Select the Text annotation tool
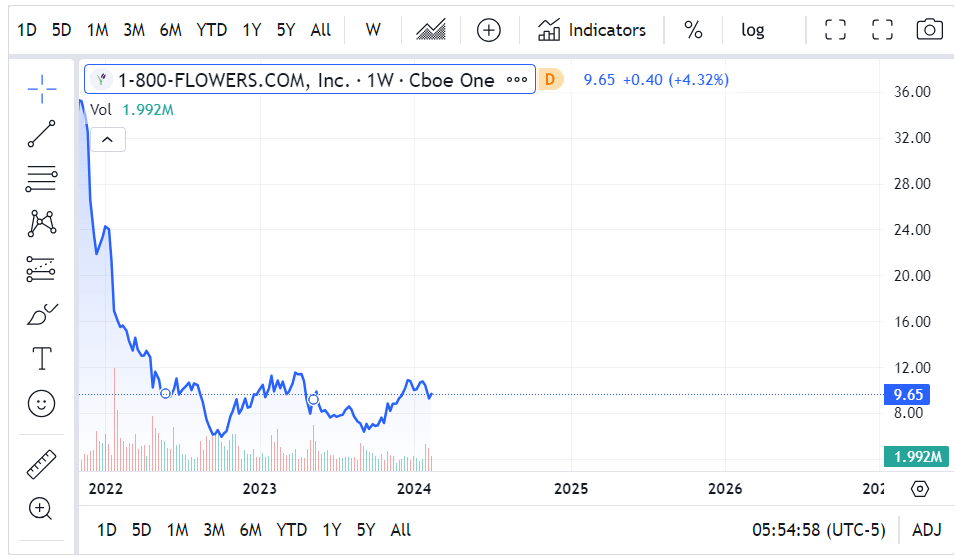 [x=41, y=358]
